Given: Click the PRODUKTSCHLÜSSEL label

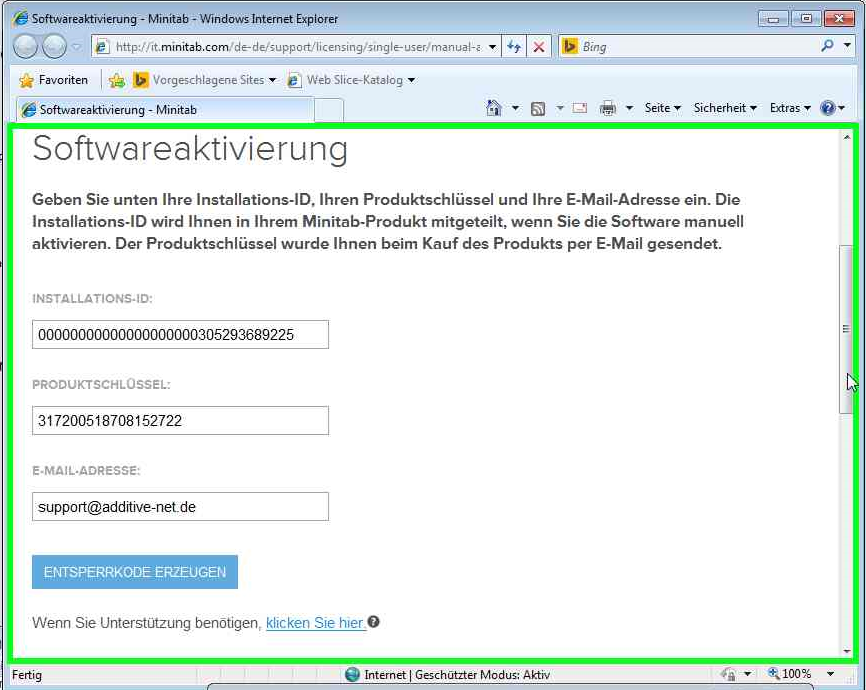Looking at the screenshot, I should (x=101, y=385).
